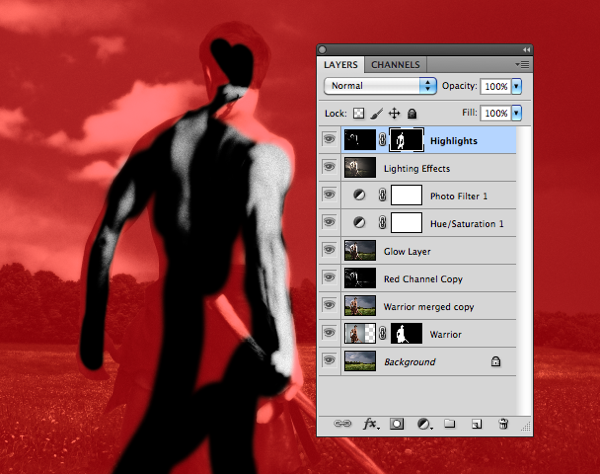
Task: Select the Warrior layer image thumbnail
Action: tap(360, 334)
